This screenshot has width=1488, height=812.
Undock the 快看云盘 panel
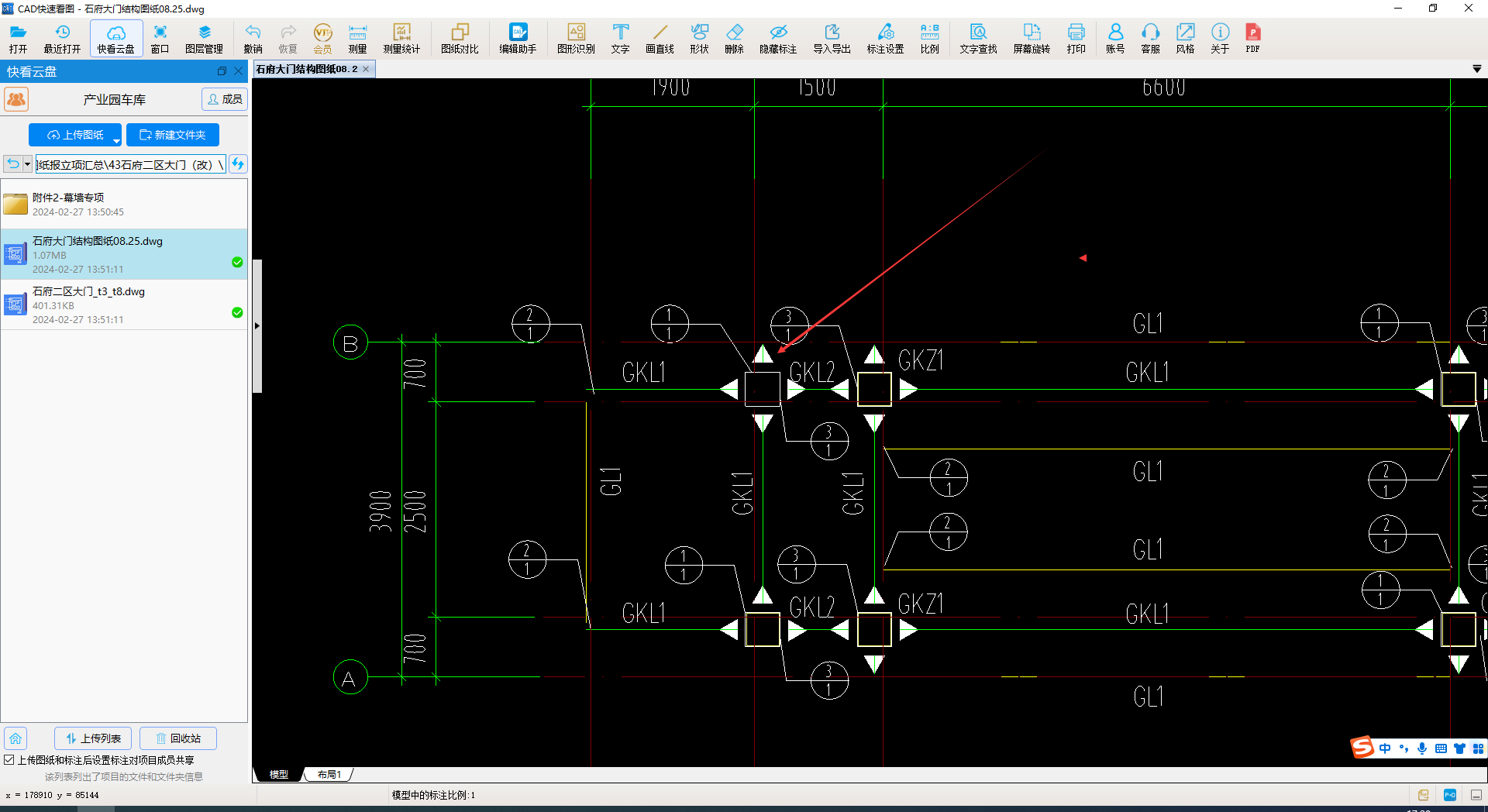(222, 71)
